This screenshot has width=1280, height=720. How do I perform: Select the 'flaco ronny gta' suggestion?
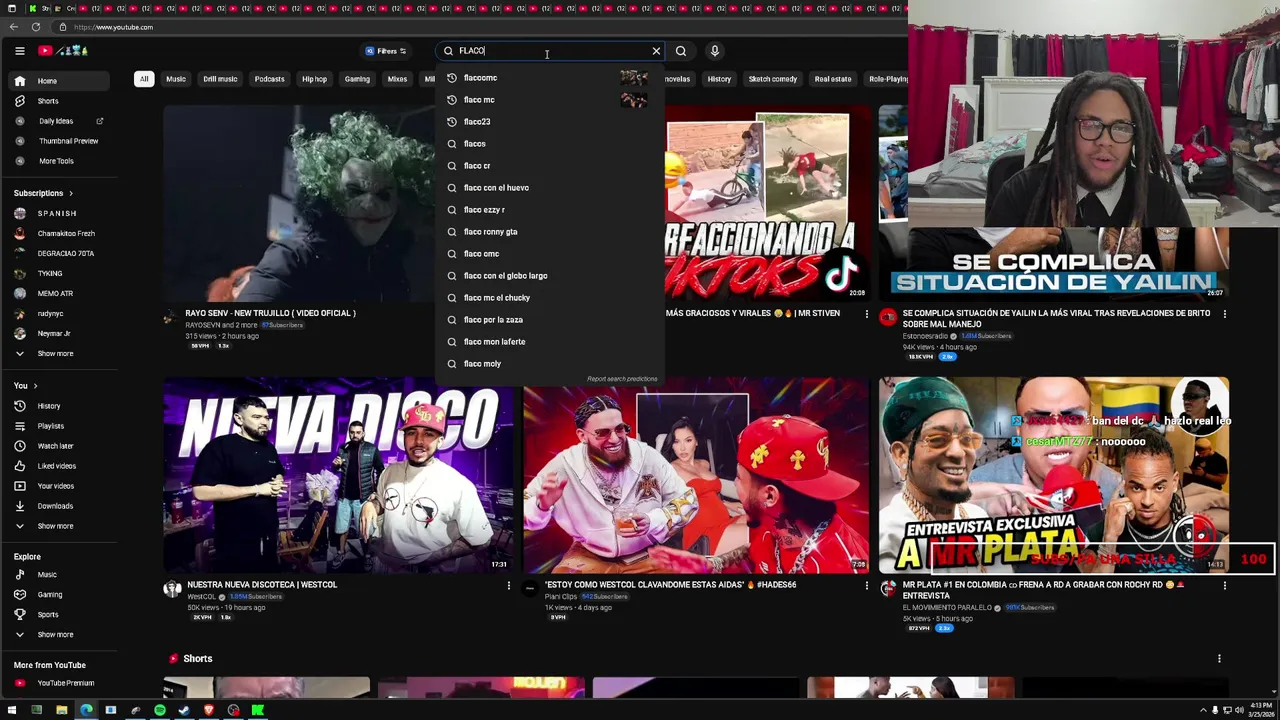(548, 232)
